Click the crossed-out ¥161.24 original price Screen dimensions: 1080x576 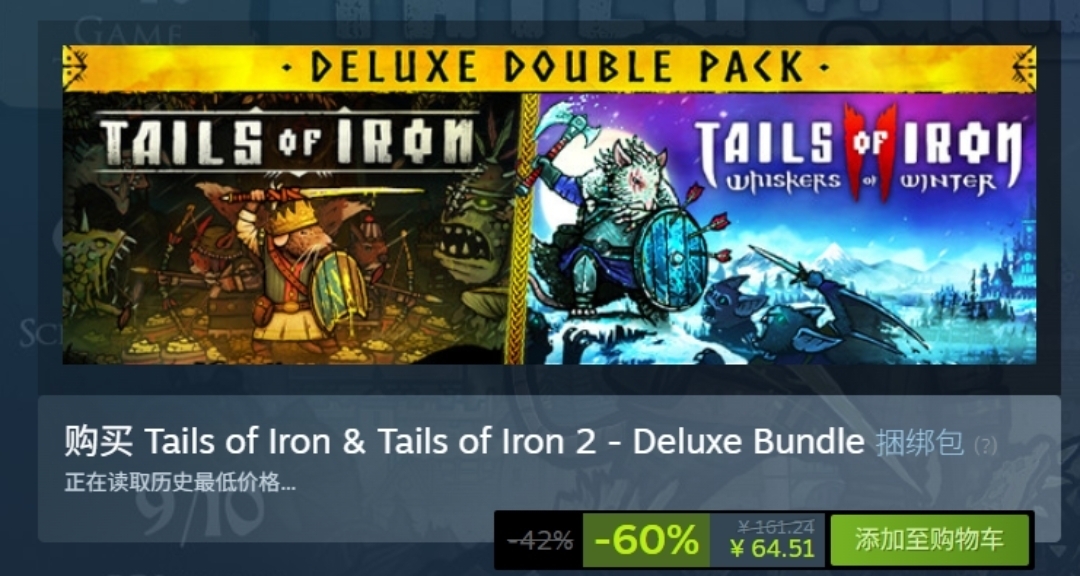(776, 528)
